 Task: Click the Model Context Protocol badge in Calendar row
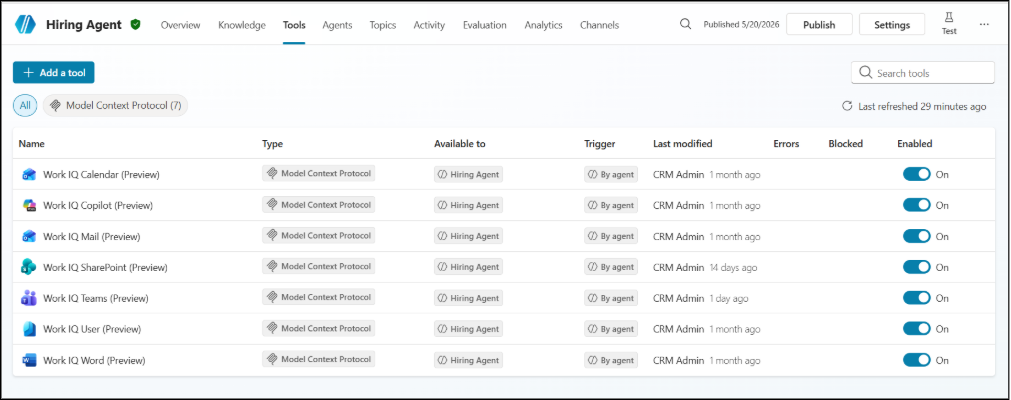tap(319, 174)
